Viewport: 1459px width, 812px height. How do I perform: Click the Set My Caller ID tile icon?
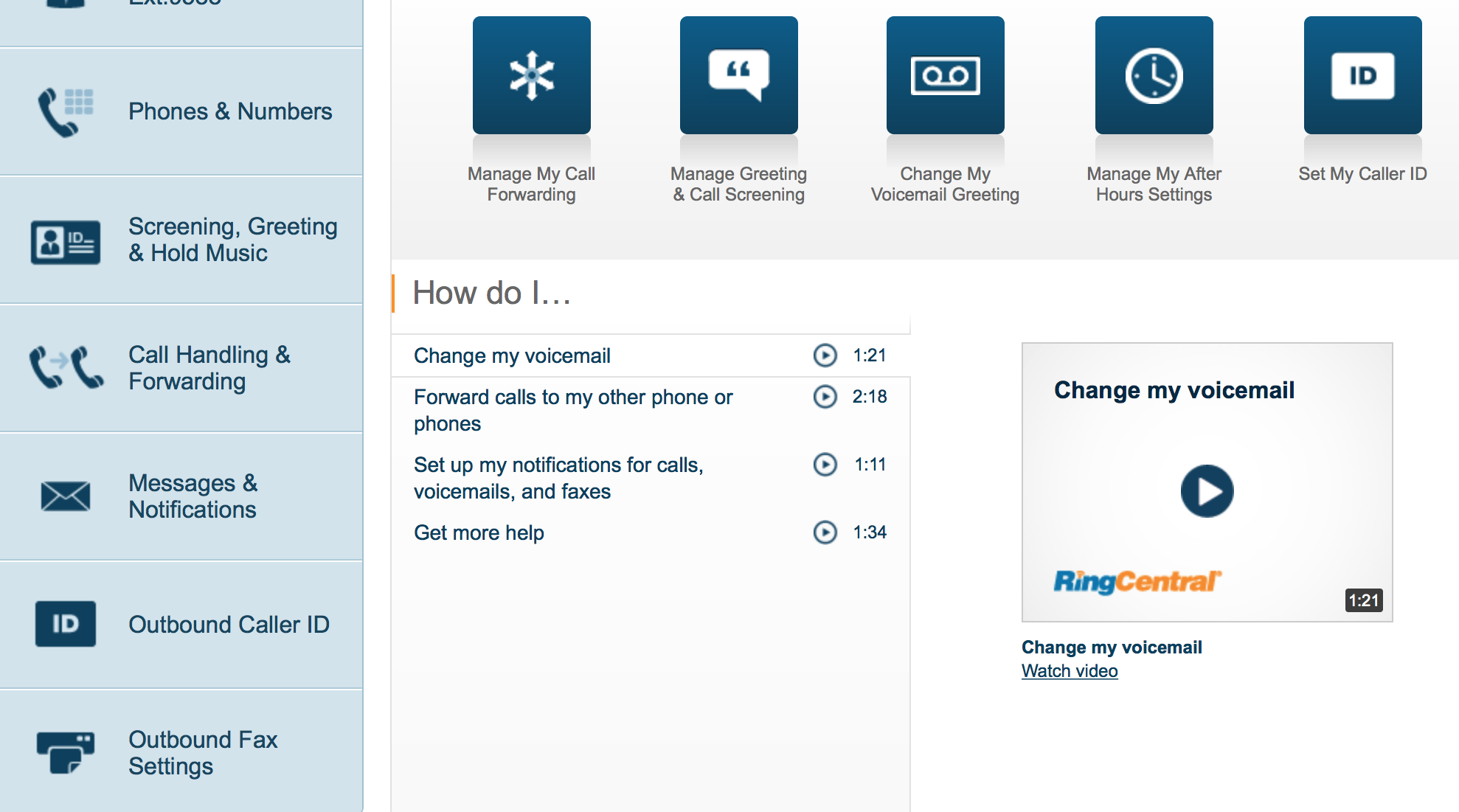[x=1362, y=75]
